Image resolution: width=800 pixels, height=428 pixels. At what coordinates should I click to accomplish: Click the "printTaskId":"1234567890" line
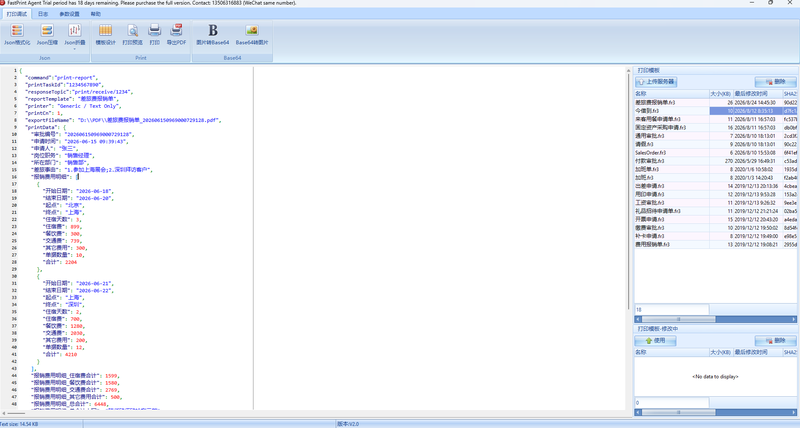pyautogui.click(x=65, y=85)
